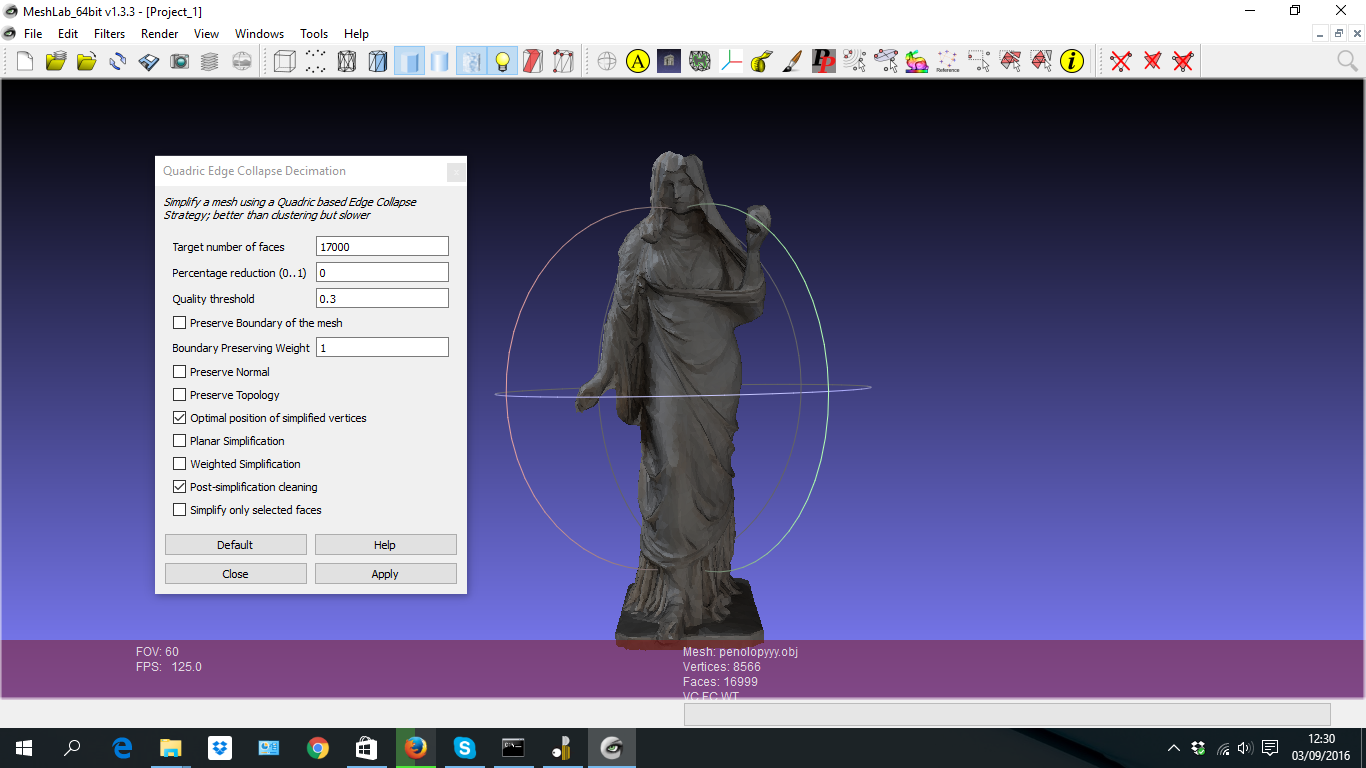
Task: Click the Reload blue arrows icon
Action: pos(117,62)
